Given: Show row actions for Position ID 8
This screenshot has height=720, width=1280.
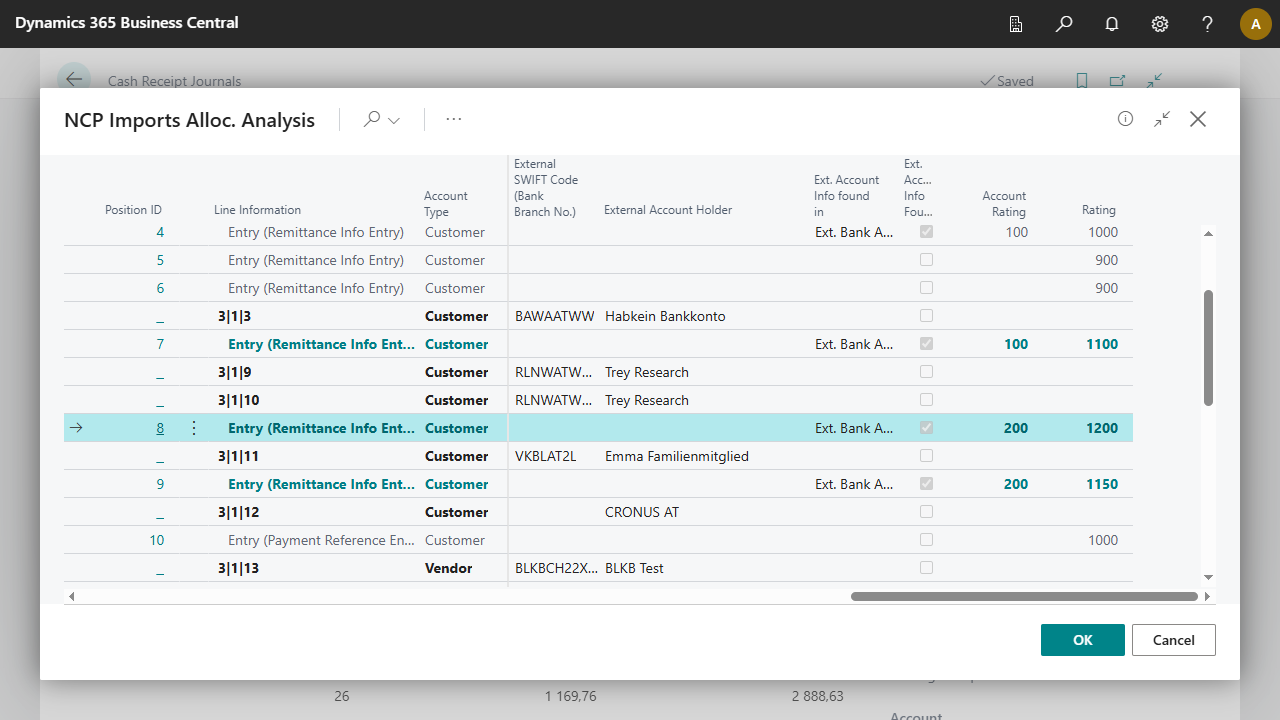Looking at the screenshot, I should [x=194, y=428].
